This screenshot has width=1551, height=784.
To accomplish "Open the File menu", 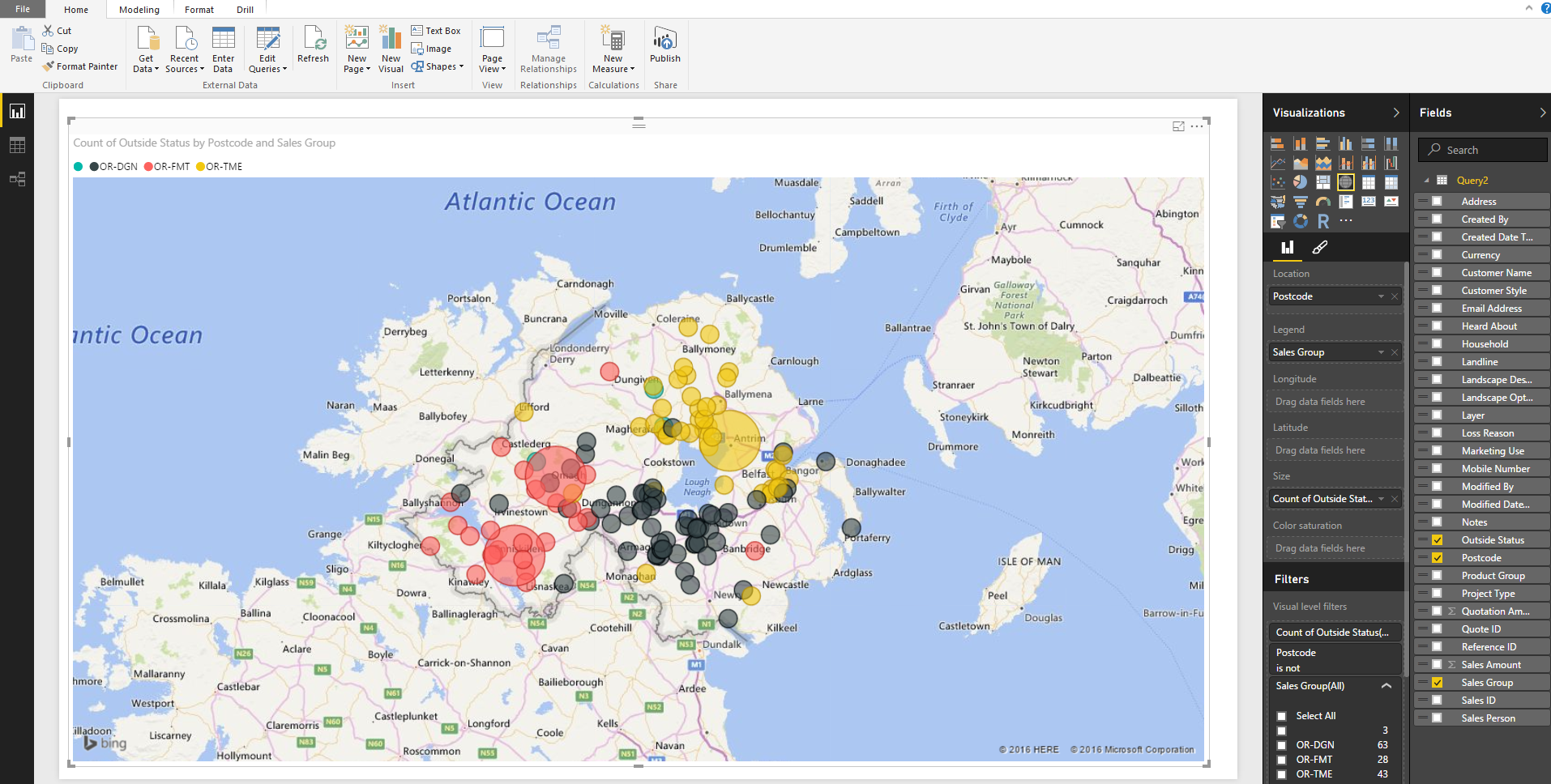I will tap(23, 9).
